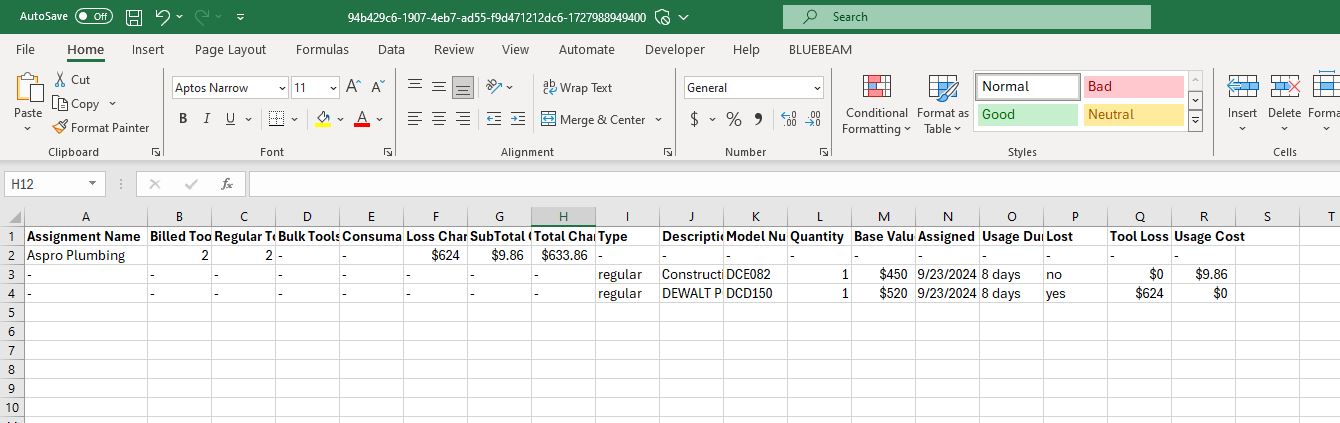Open Conditional Formatting menu
The width and height of the screenshot is (1340, 423).
tap(876, 104)
